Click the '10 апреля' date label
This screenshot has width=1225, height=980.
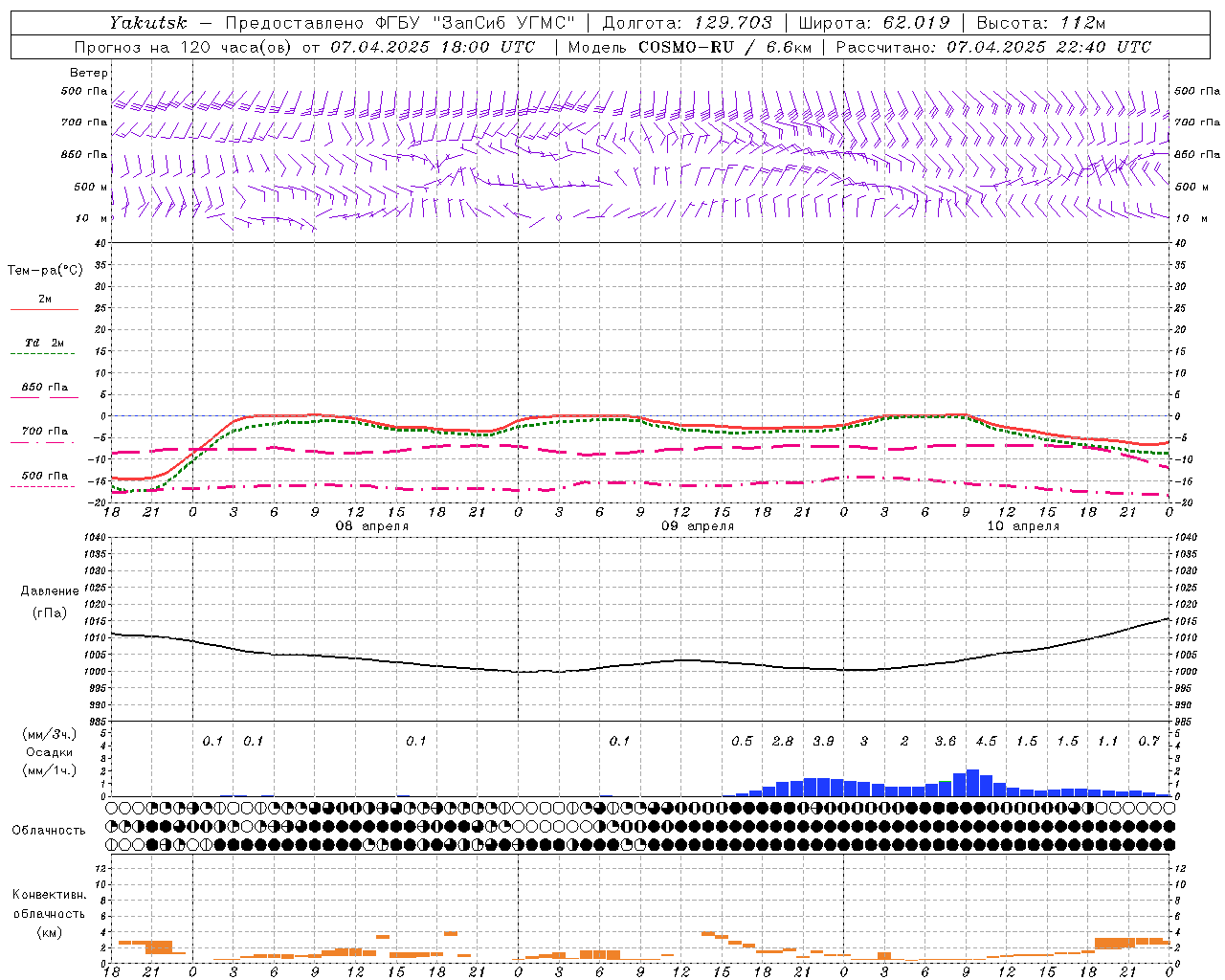point(1023,526)
